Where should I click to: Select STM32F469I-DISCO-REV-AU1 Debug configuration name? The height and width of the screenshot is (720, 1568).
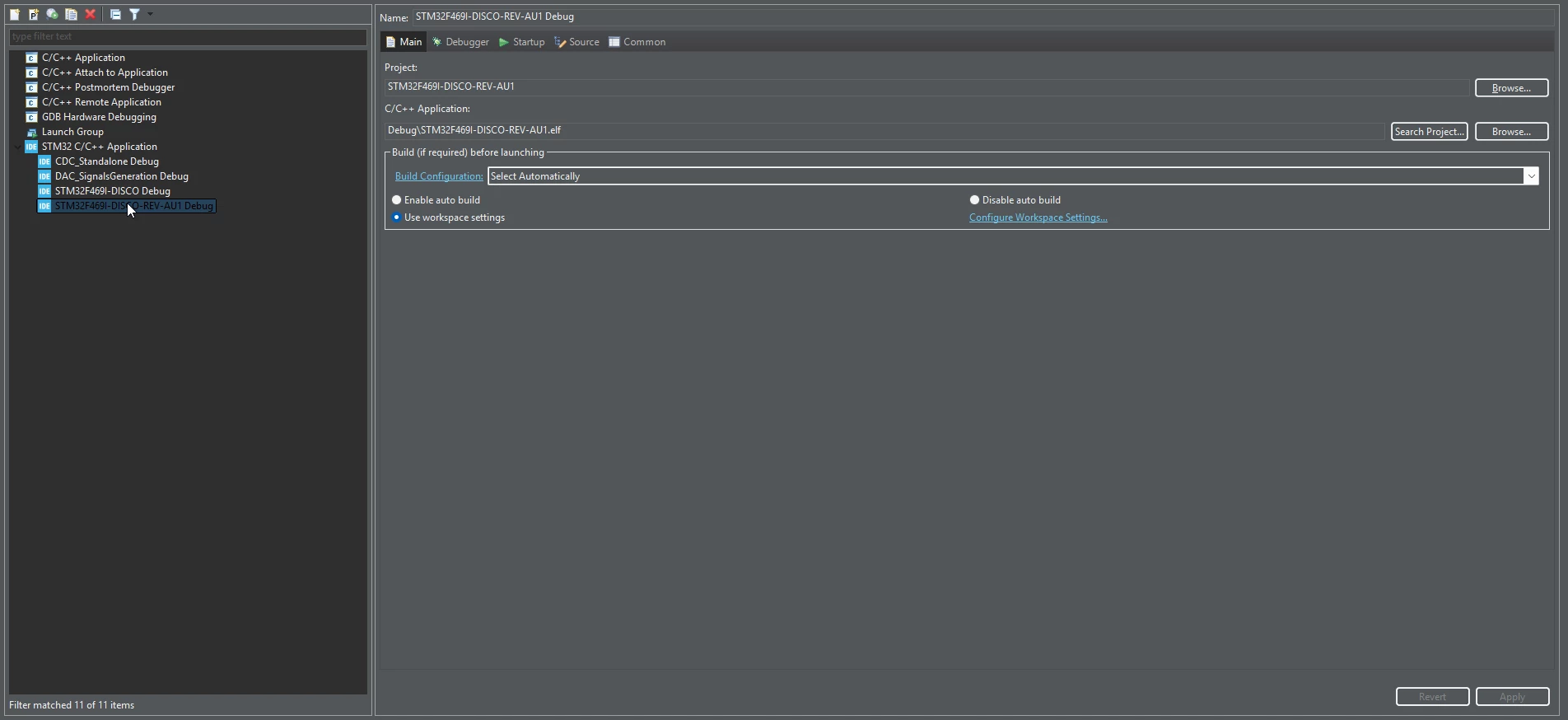[x=133, y=206]
